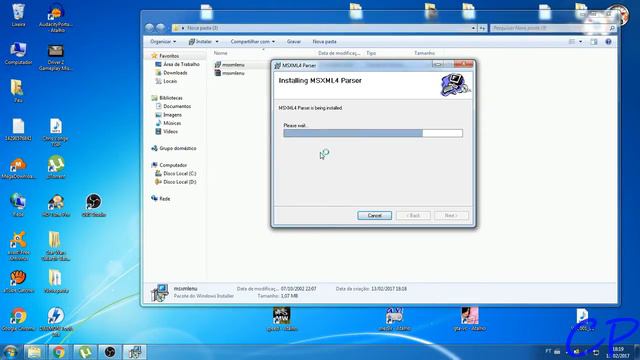
Task: Click the installer file icon in details pane
Action: click(x=160, y=293)
